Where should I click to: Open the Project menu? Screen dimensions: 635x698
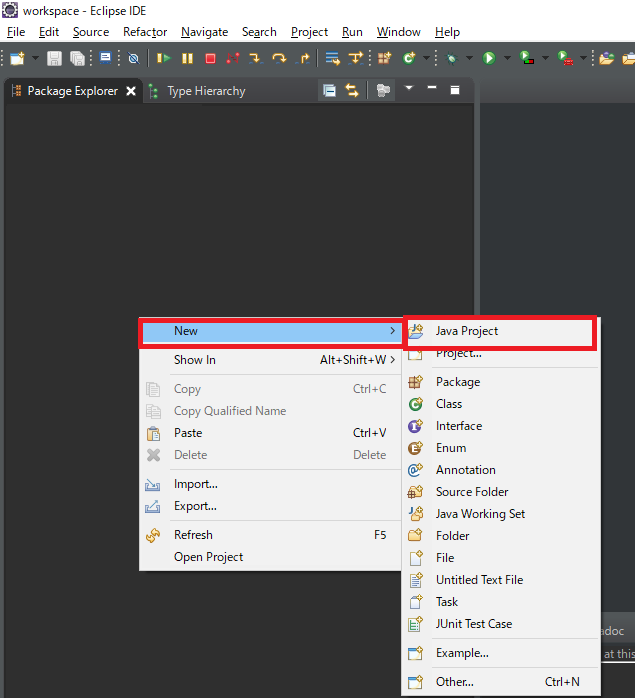coord(309,32)
